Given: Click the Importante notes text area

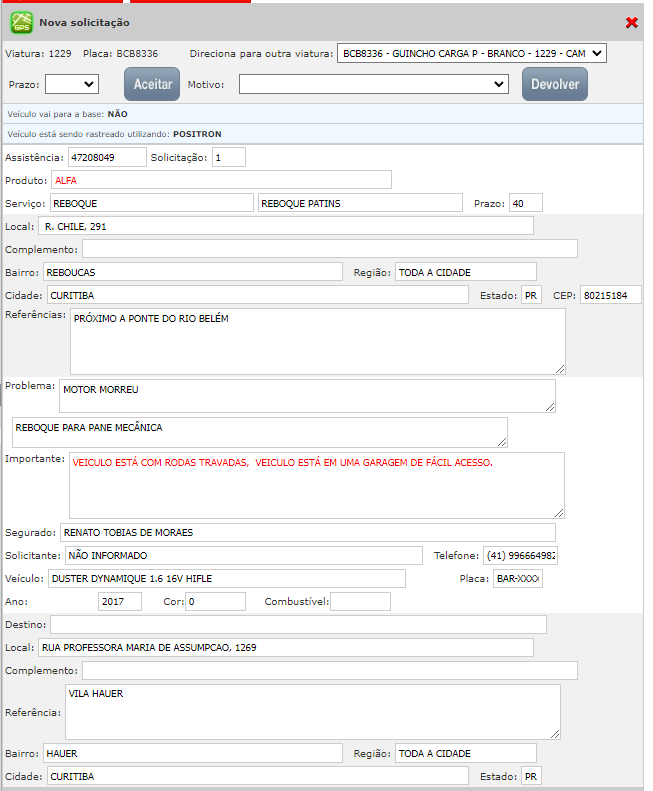Looking at the screenshot, I should click(317, 485).
